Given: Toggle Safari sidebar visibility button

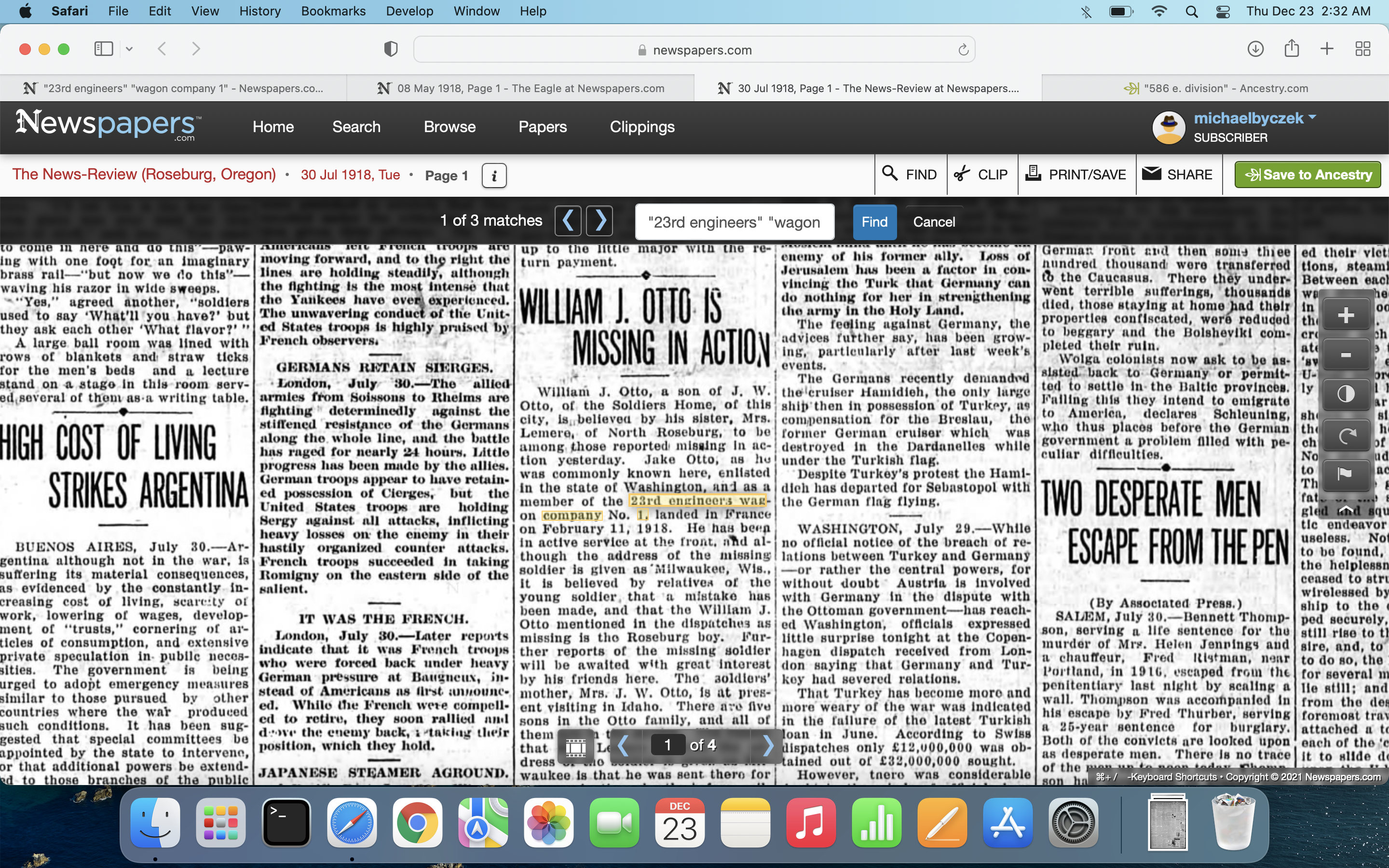Looking at the screenshot, I should (103, 49).
